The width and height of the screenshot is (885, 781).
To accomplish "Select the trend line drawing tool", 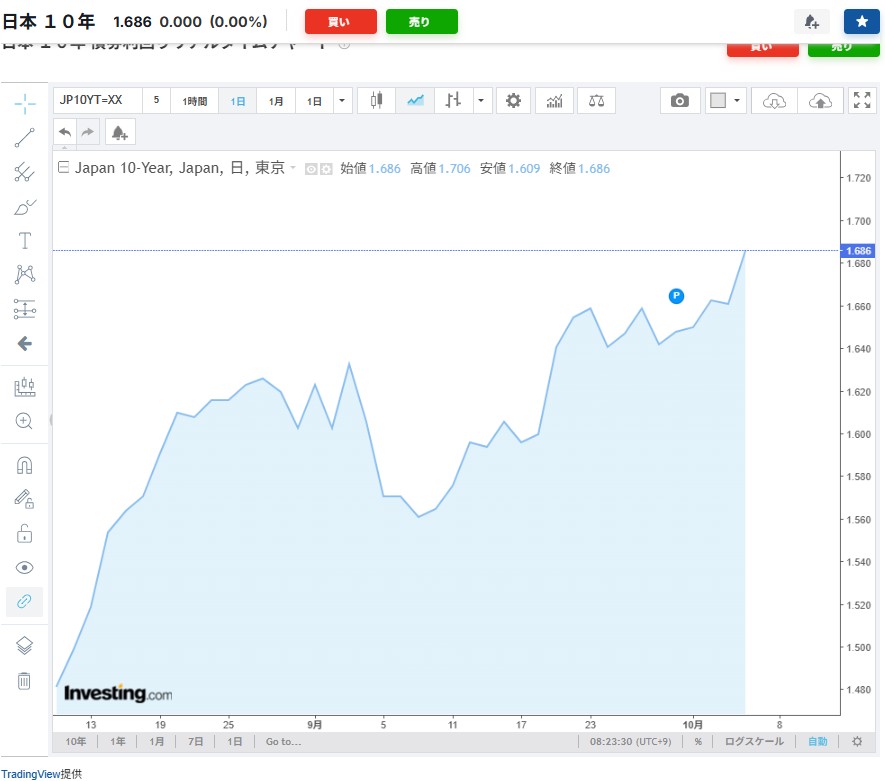I will click(x=25, y=138).
